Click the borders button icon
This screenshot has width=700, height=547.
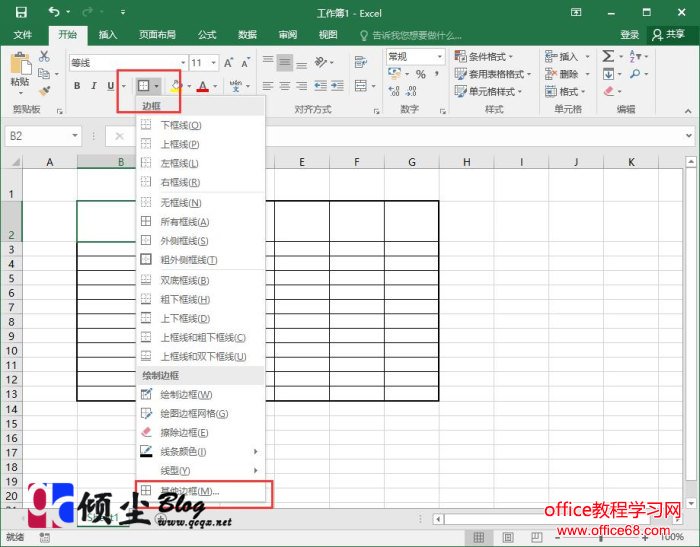tap(143, 86)
